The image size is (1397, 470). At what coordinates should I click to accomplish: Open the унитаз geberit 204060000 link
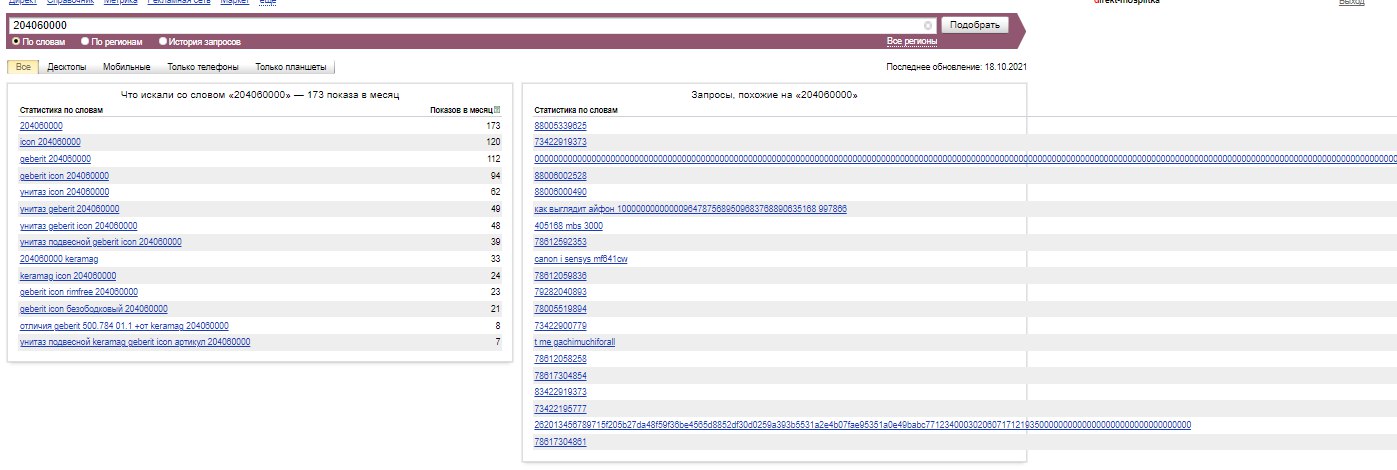pyautogui.click(x=69, y=209)
